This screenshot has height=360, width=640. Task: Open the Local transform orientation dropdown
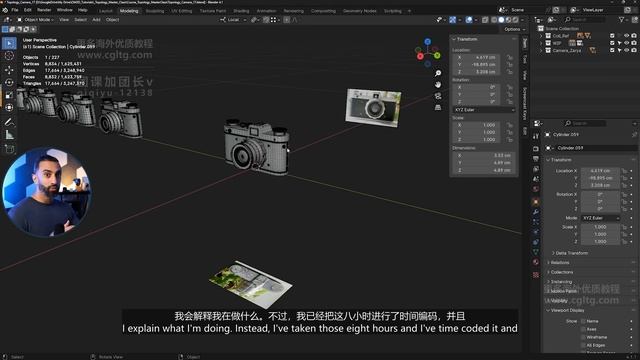pos(233,20)
